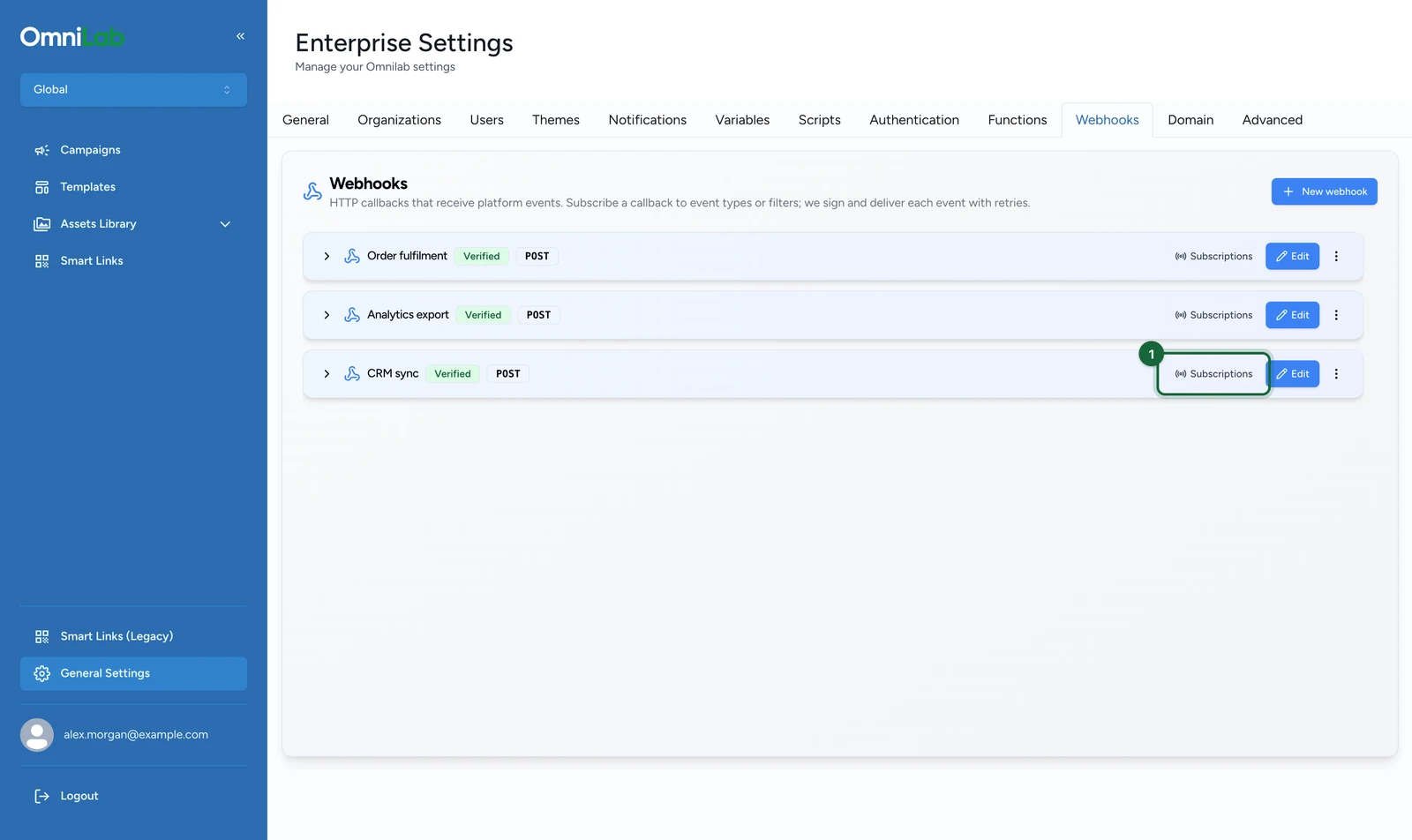Open more options for Analytics export
The width and height of the screenshot is (1412, 840).
pyautogui.click(x=1336, y=315)
